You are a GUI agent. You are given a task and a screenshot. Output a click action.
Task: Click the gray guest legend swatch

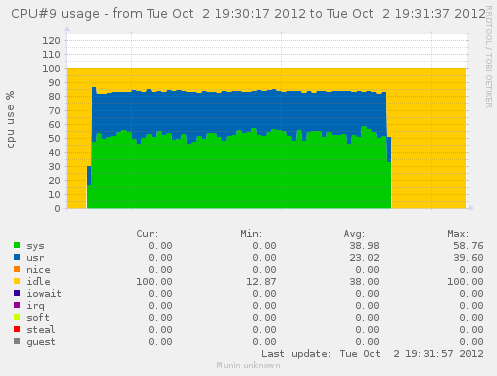(x=17, y=341)
